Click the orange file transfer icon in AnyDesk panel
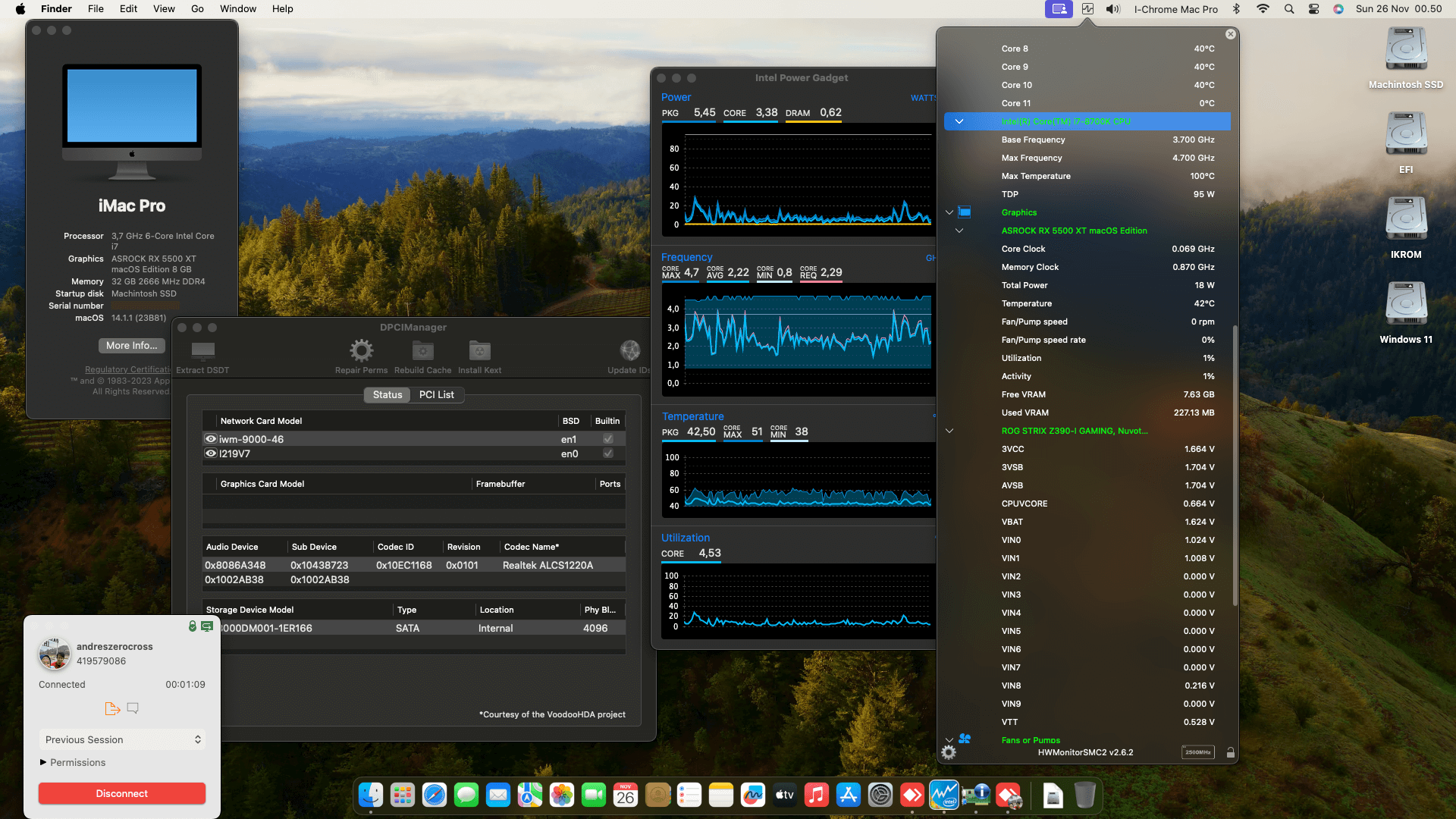Screen dimensions: 1456x819 pyautogui.click(x=112, y=708)
